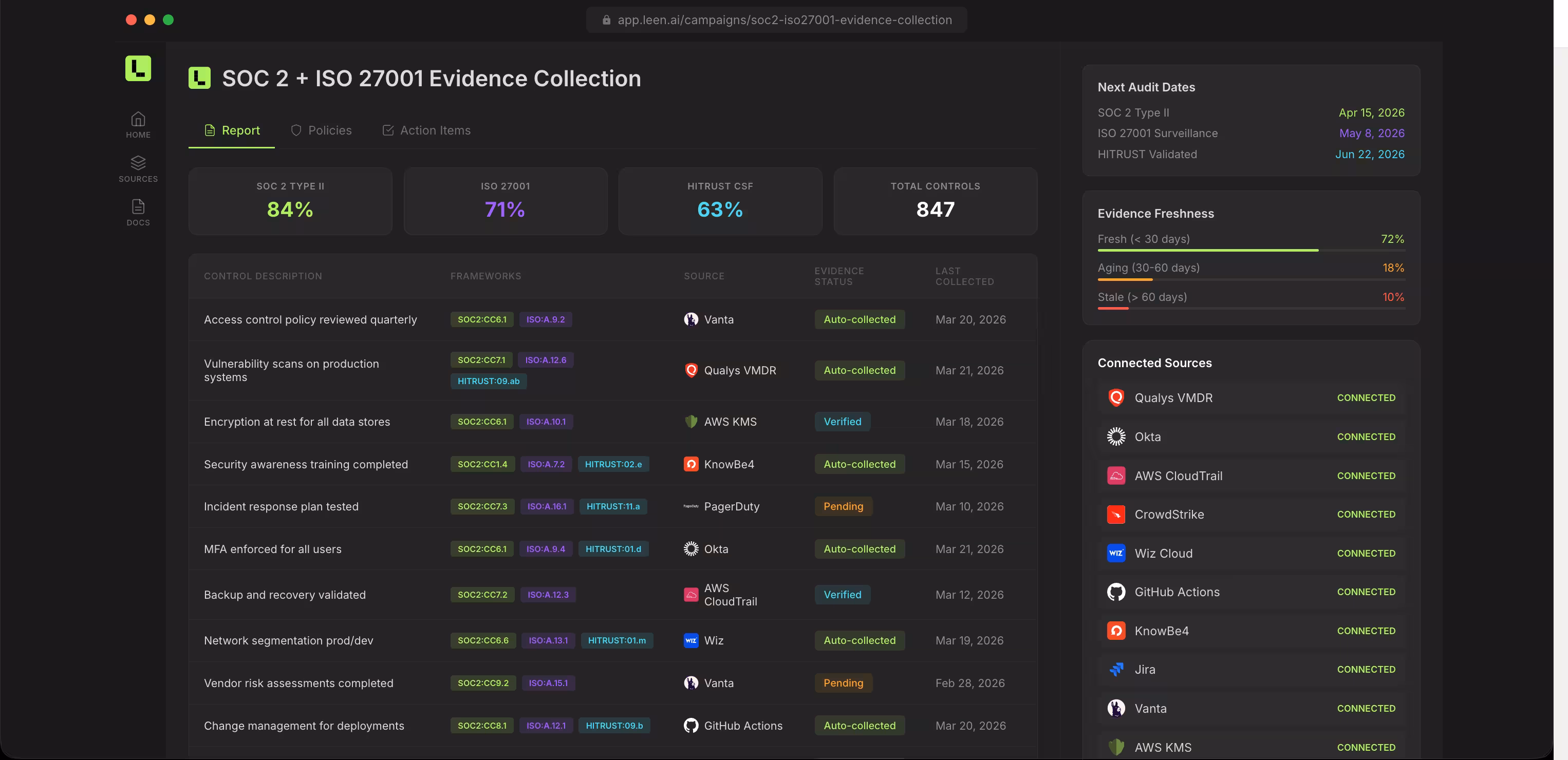Click Pending status on Incident response row
Viewport: 1568px width, 760px height.
click(x=843, y=506)
